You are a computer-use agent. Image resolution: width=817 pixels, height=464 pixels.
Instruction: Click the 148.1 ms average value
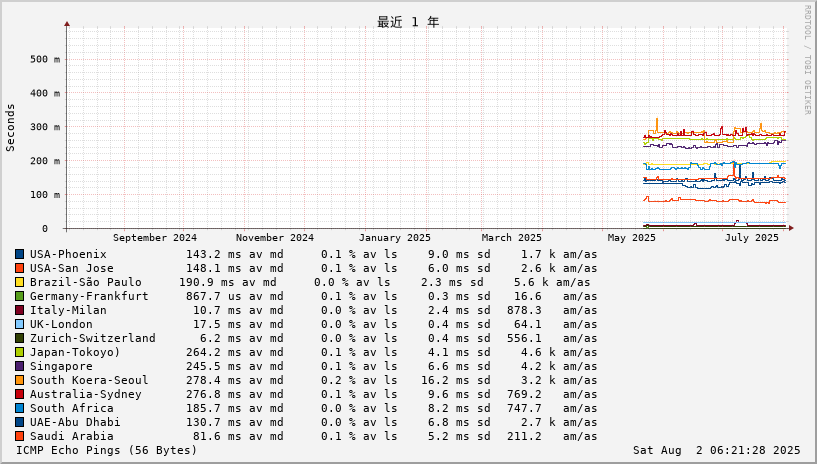(x=214, y=268)
